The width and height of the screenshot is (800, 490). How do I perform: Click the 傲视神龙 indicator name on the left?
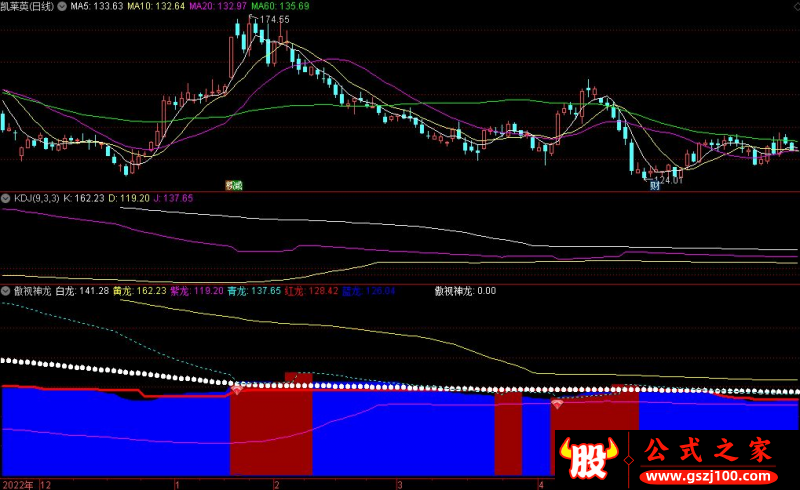click(x=32, y=291)
